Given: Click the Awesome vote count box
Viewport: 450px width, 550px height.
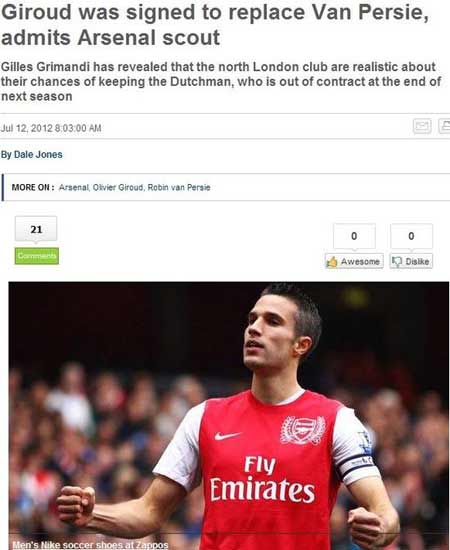Looking at the screenshot, I should point(354,236).
